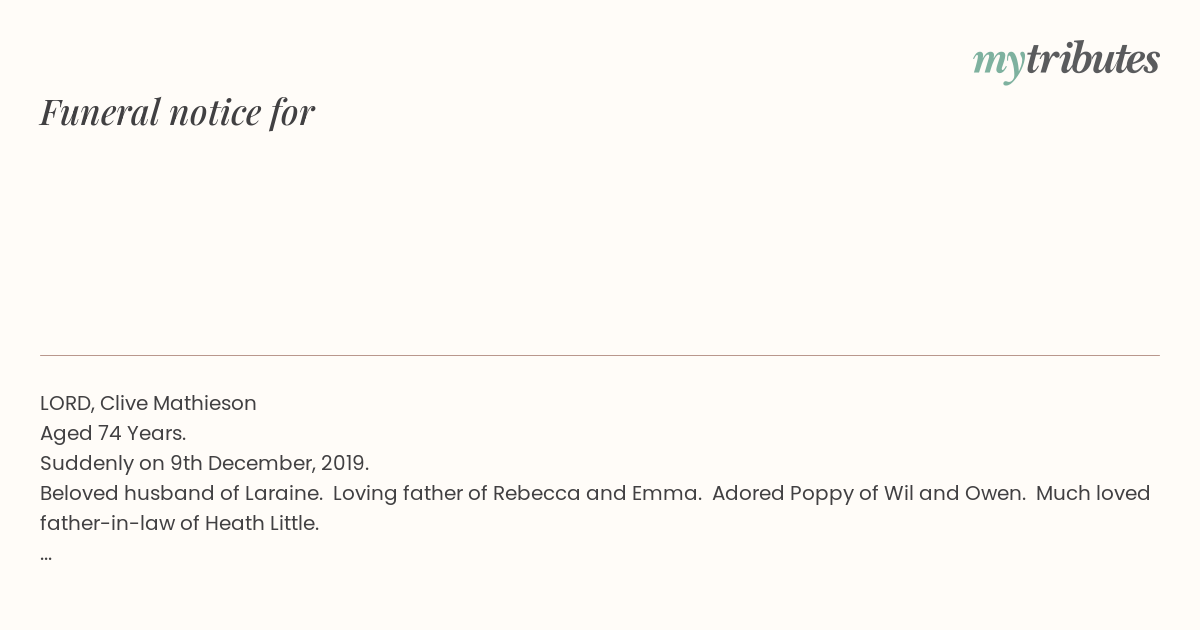Click the "Suddenly on 9th December, 2019." line
The image size is (1200, 630).
coord(205,463)
